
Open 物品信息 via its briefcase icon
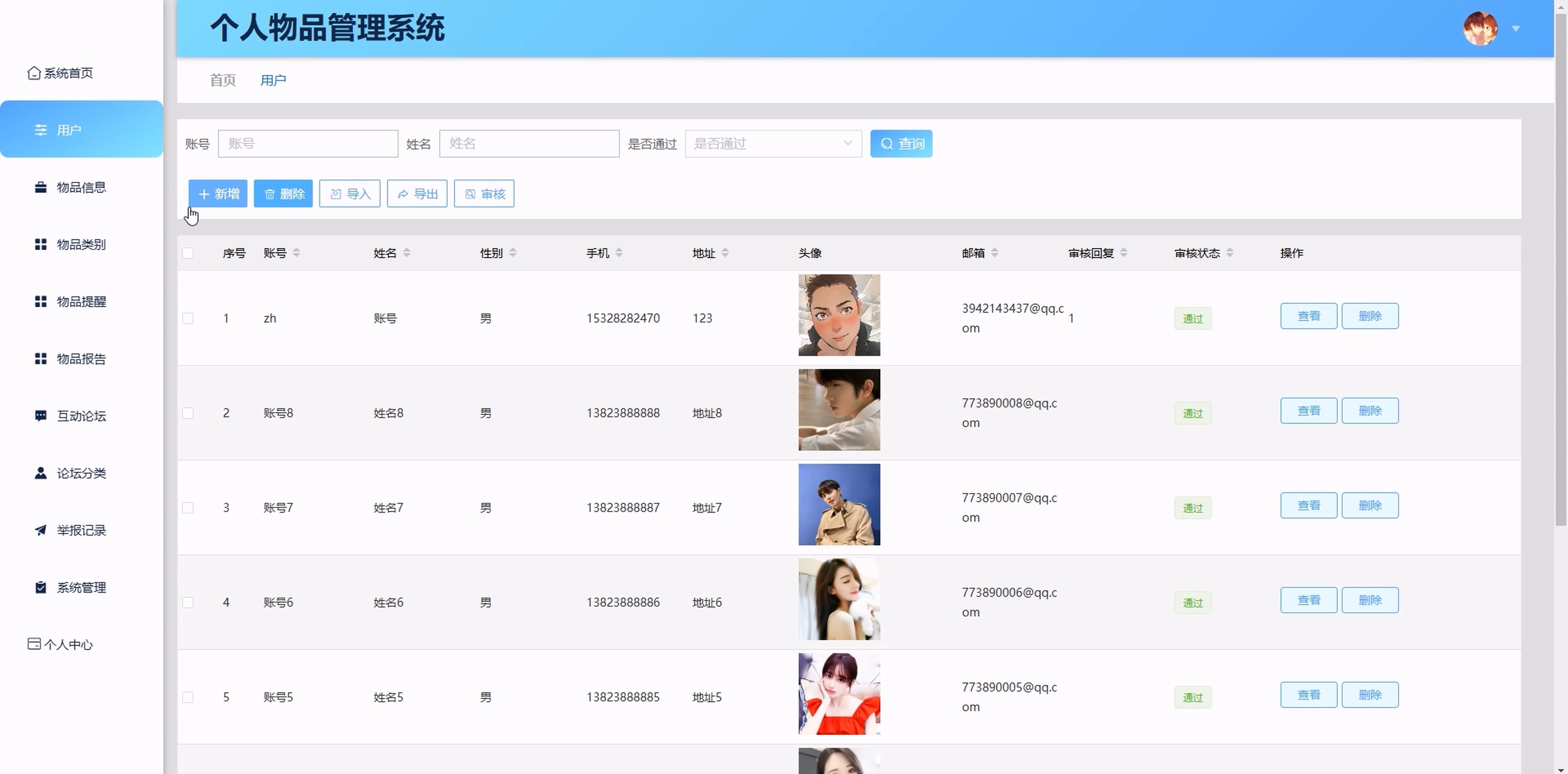pos(41,187)
